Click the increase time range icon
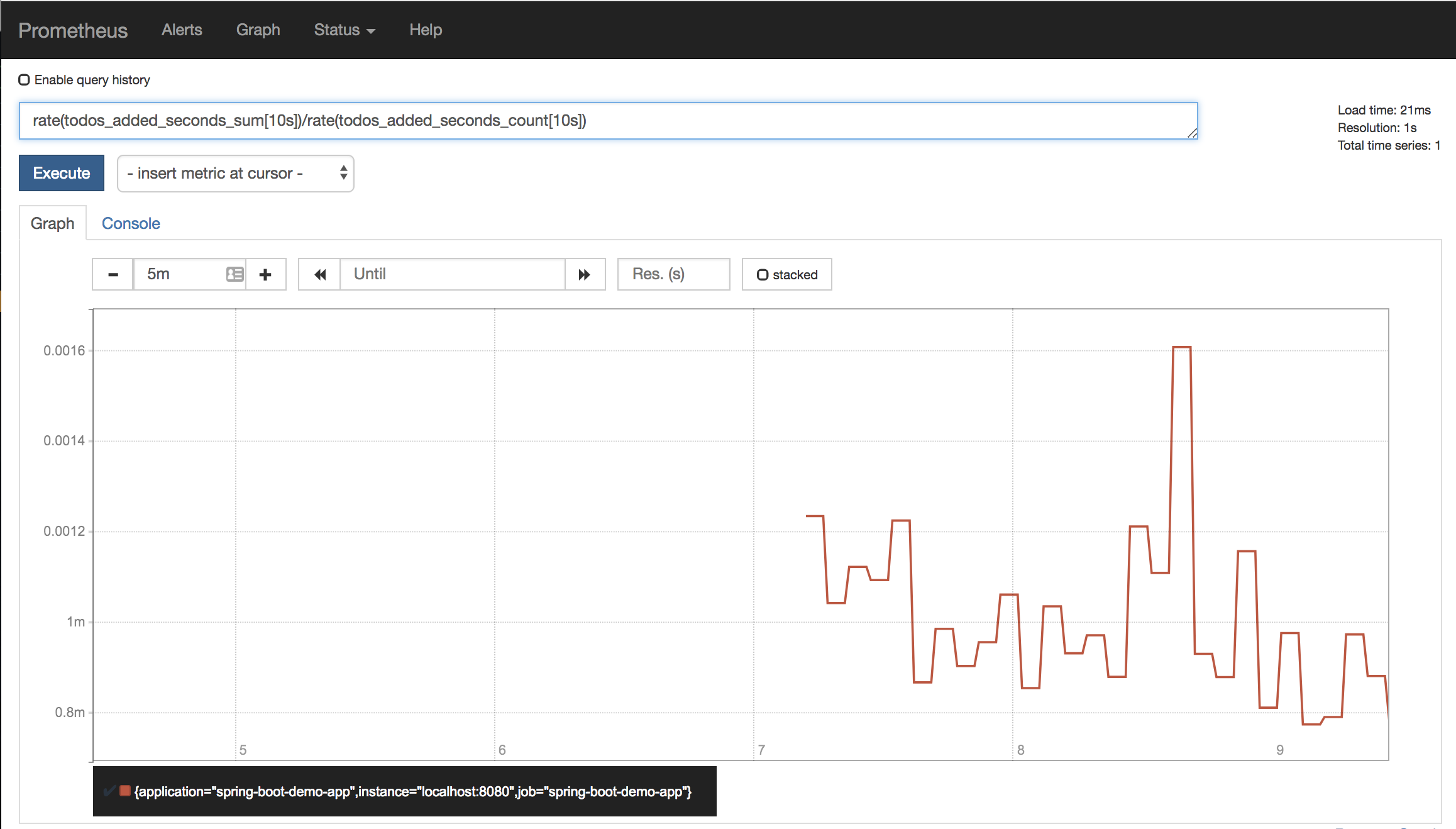The height and width of the screenshot is (829, 1456). click(x=265, y=273)
